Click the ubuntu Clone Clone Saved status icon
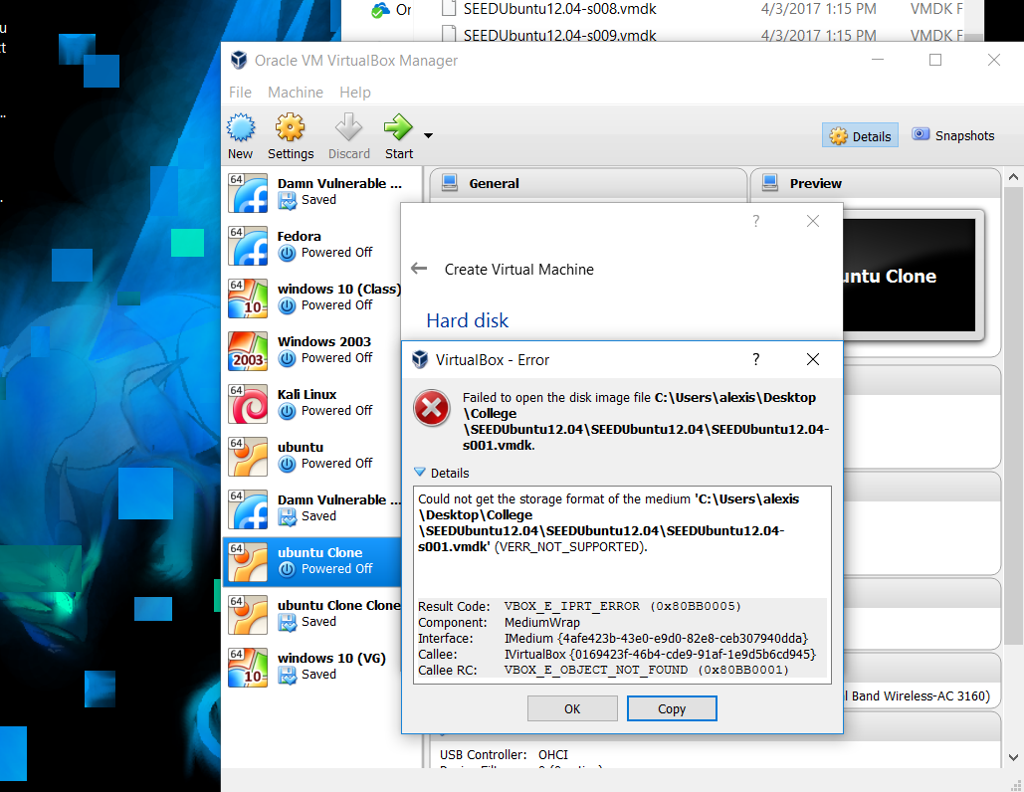The width and height of the screenshot is (1024, 792). click(287, 622)
